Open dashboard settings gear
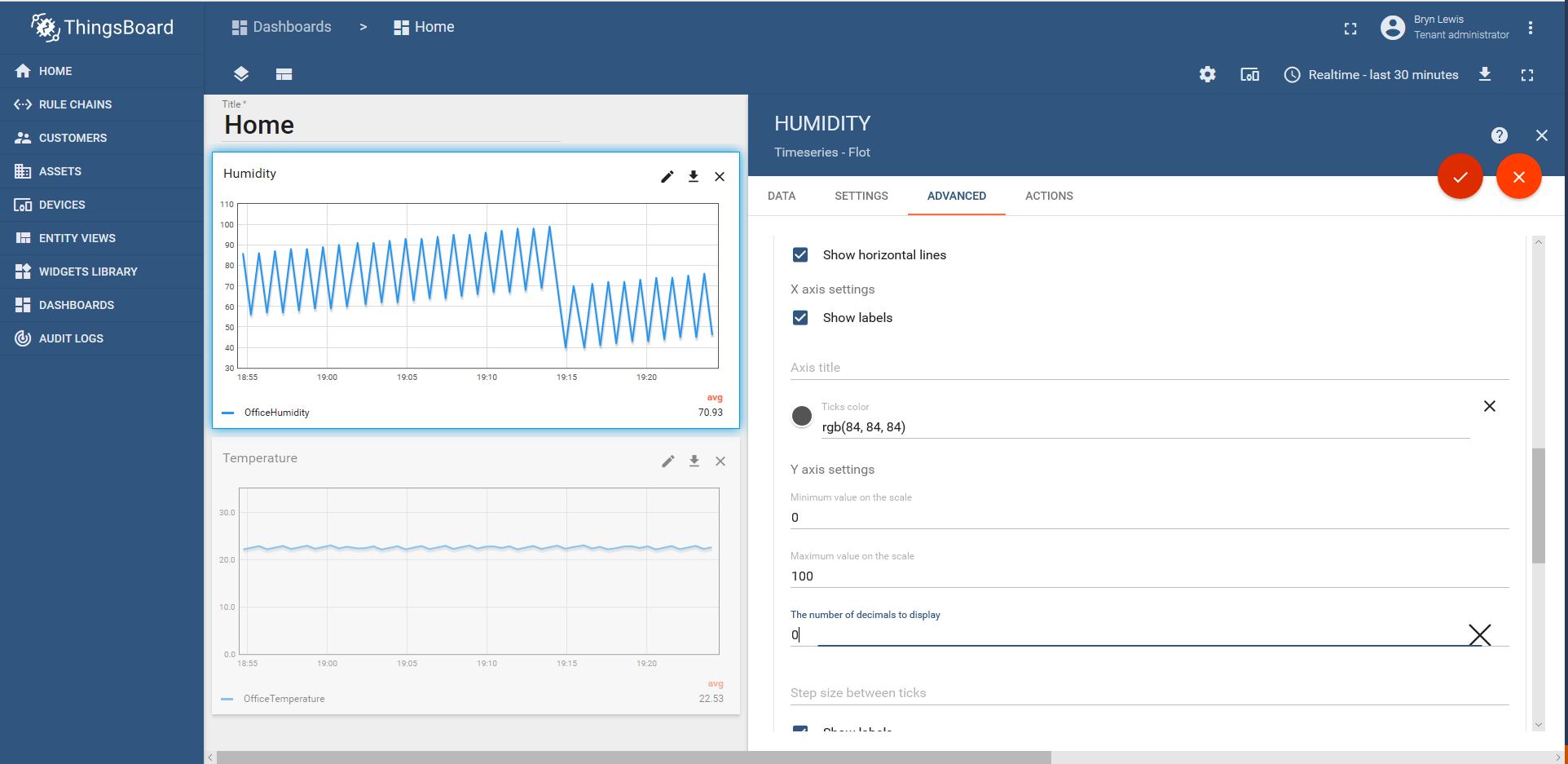This screenshot has height=764, width=1568. pos(1208,74)
